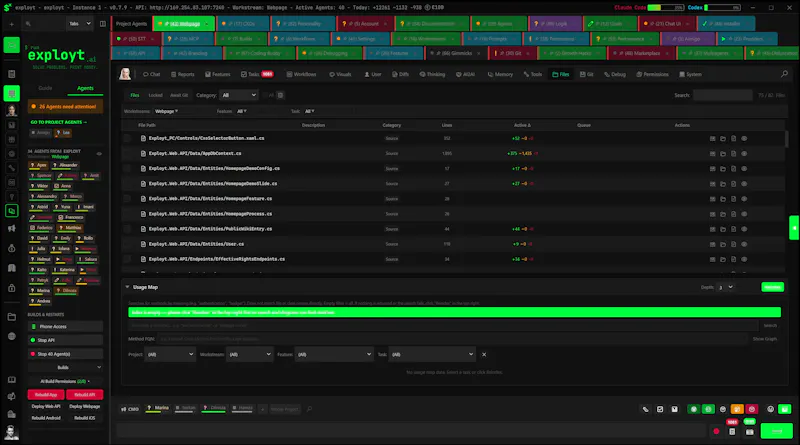This screenshot has height=445, width=800.
Task: Toggle eye icon for CsoSelectorButton.xaml.cs row
Action: (744, 138)
